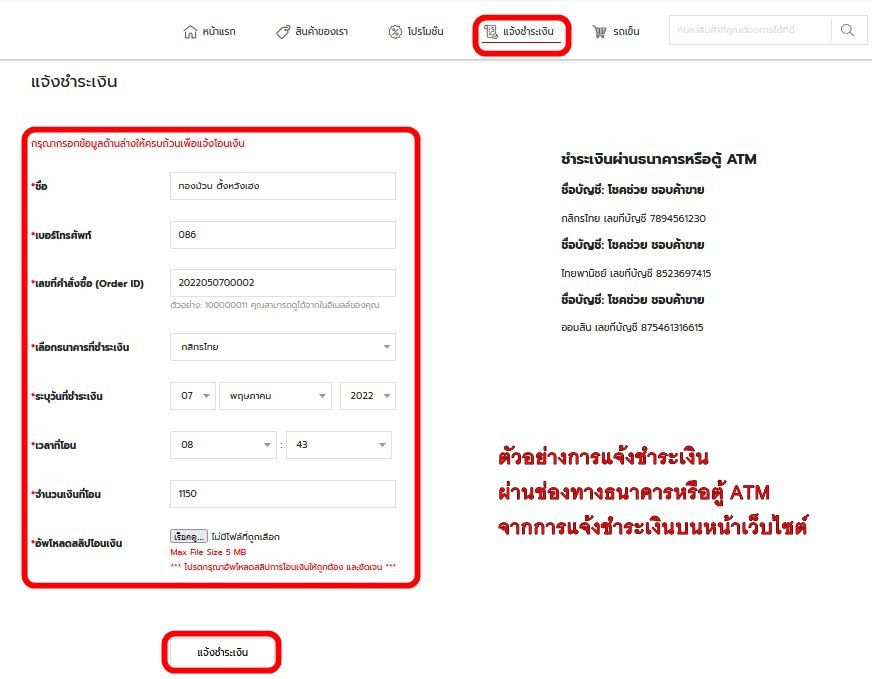
Task: Click the choose file button for slip upload
Action: 189,537
